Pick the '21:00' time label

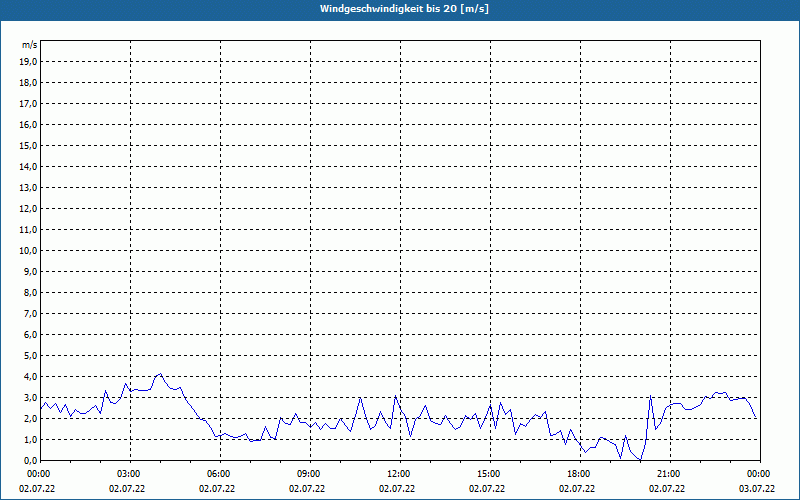pos(670,474)
